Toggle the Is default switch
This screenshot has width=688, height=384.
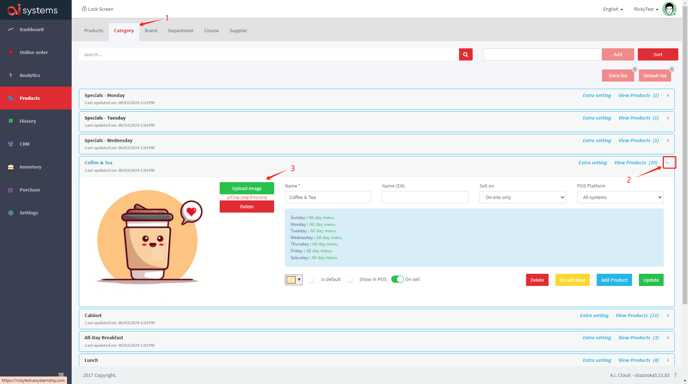point(312,279)
